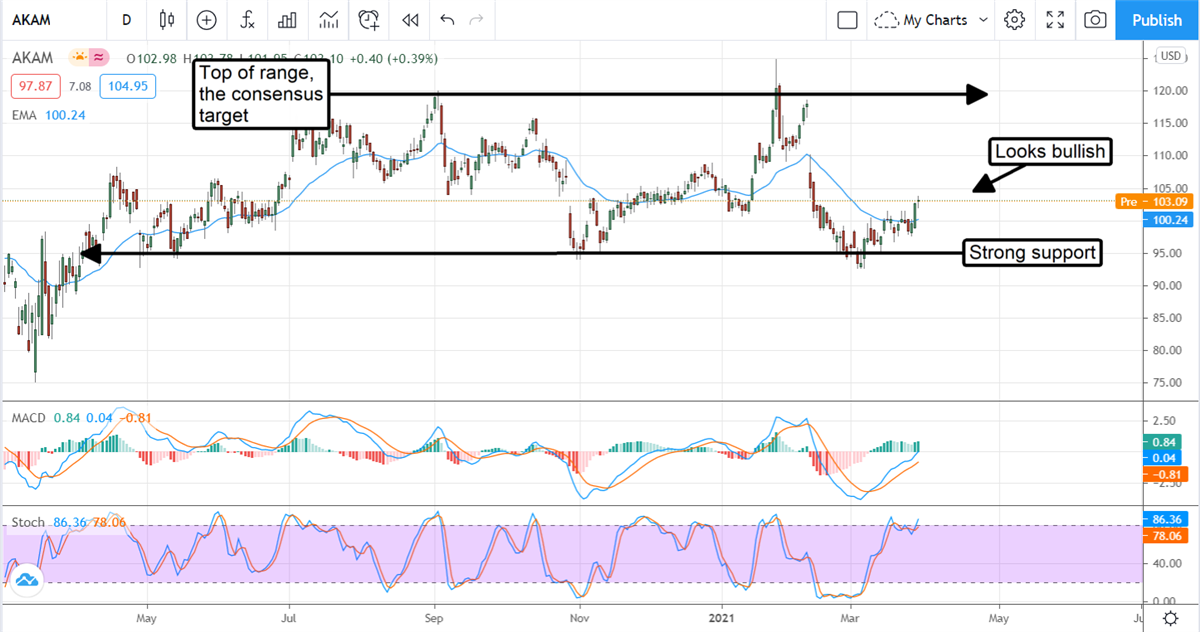
Task: Open indicator templates icon
Action: pos(328,20)
